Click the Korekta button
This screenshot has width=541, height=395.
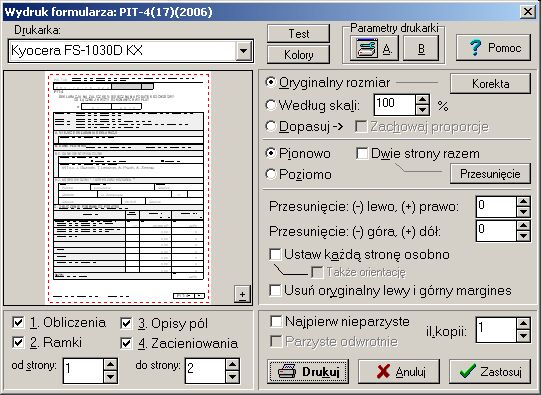point(490,84)
